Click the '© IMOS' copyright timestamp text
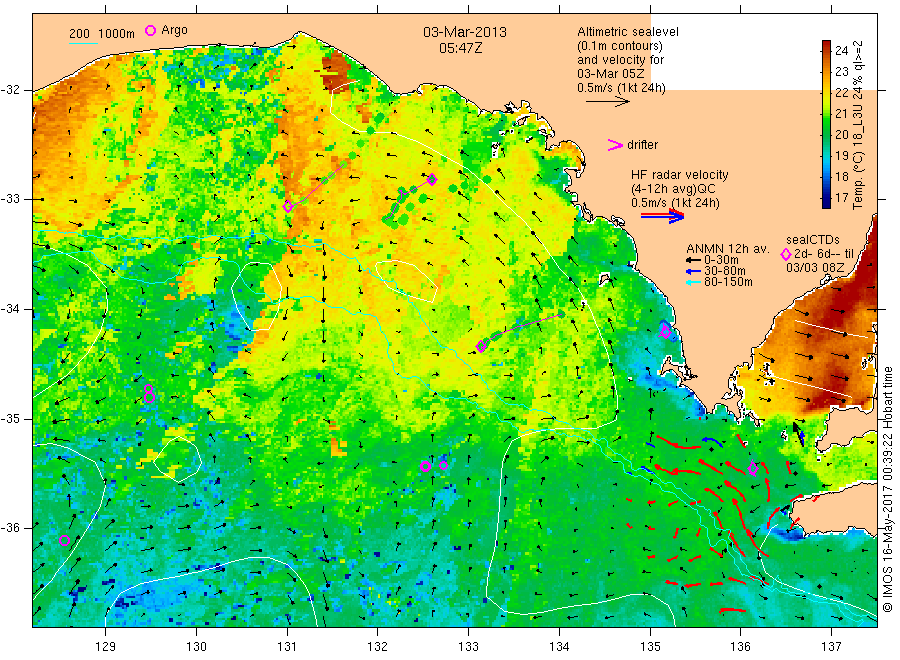 (x=887, y=490)
